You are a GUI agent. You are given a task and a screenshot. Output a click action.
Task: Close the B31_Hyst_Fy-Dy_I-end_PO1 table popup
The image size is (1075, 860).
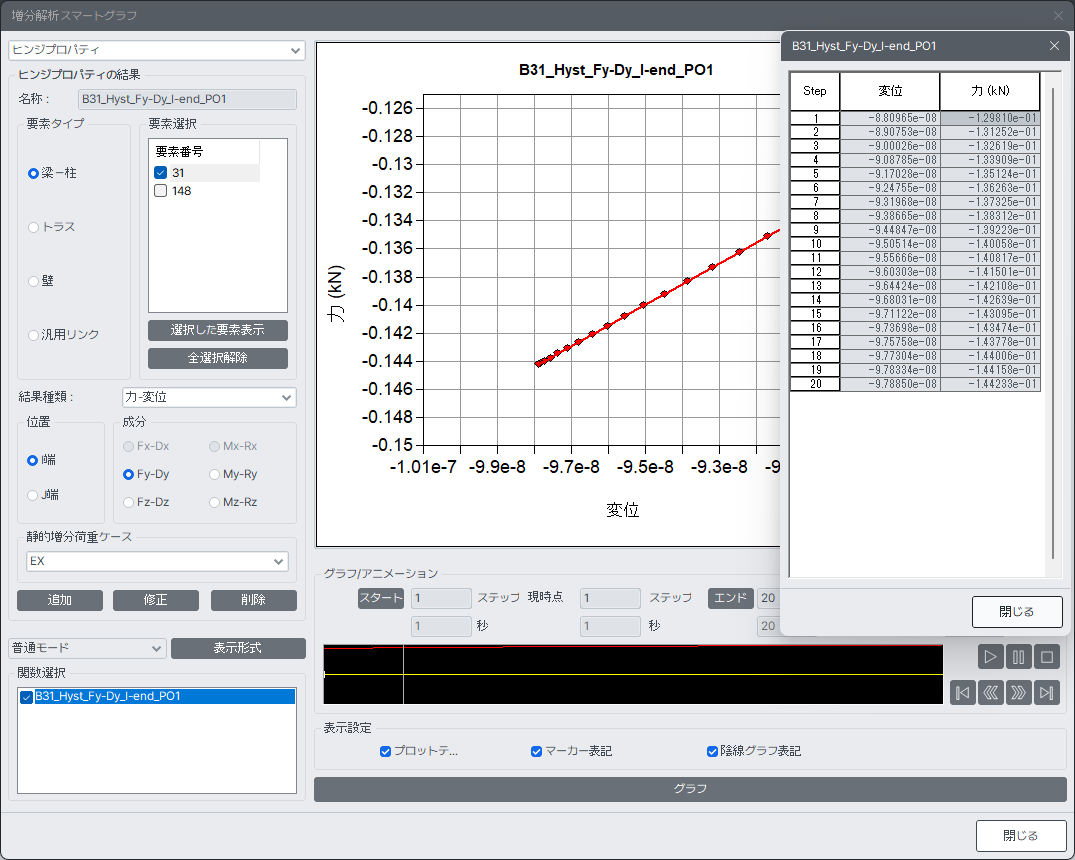tap(1054, 46)
